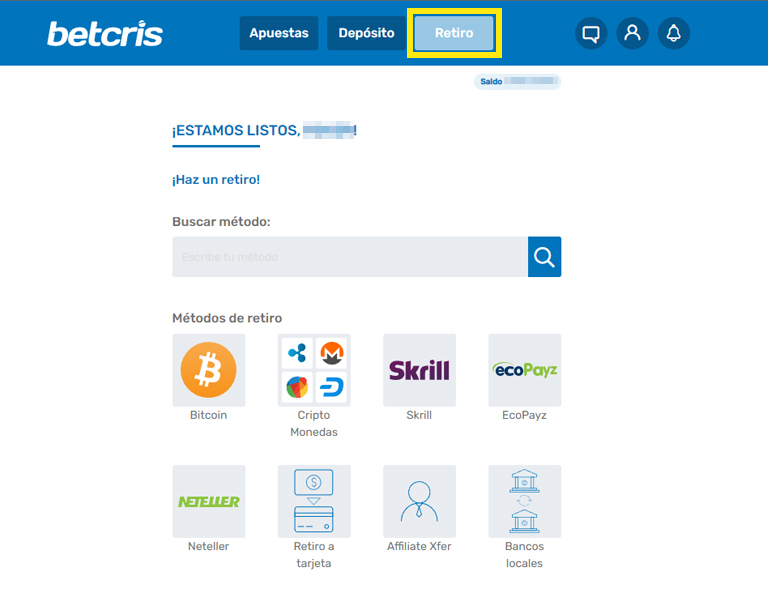768x591 pixels.
Task: Click the 'EcoPayz' label text
Action: click(525, 415)
